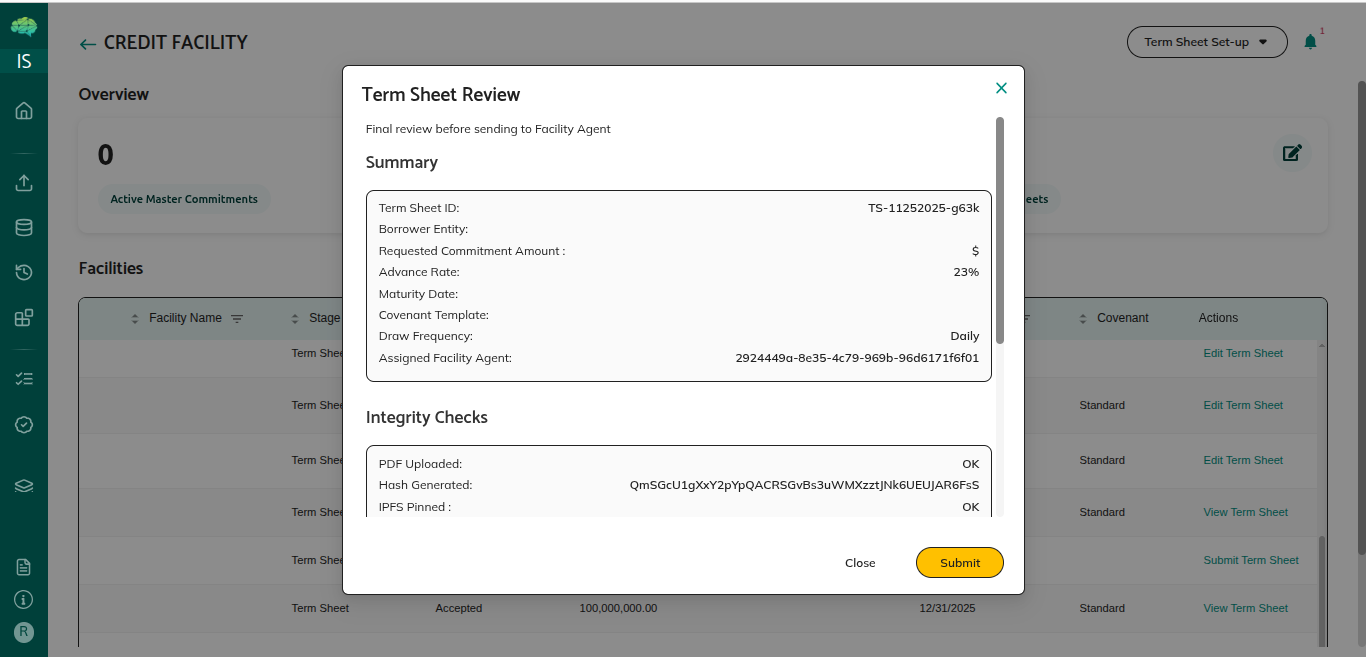Open the Facility Name column filter
This screenshot has width=1366, height=657.
coord(237,319)
